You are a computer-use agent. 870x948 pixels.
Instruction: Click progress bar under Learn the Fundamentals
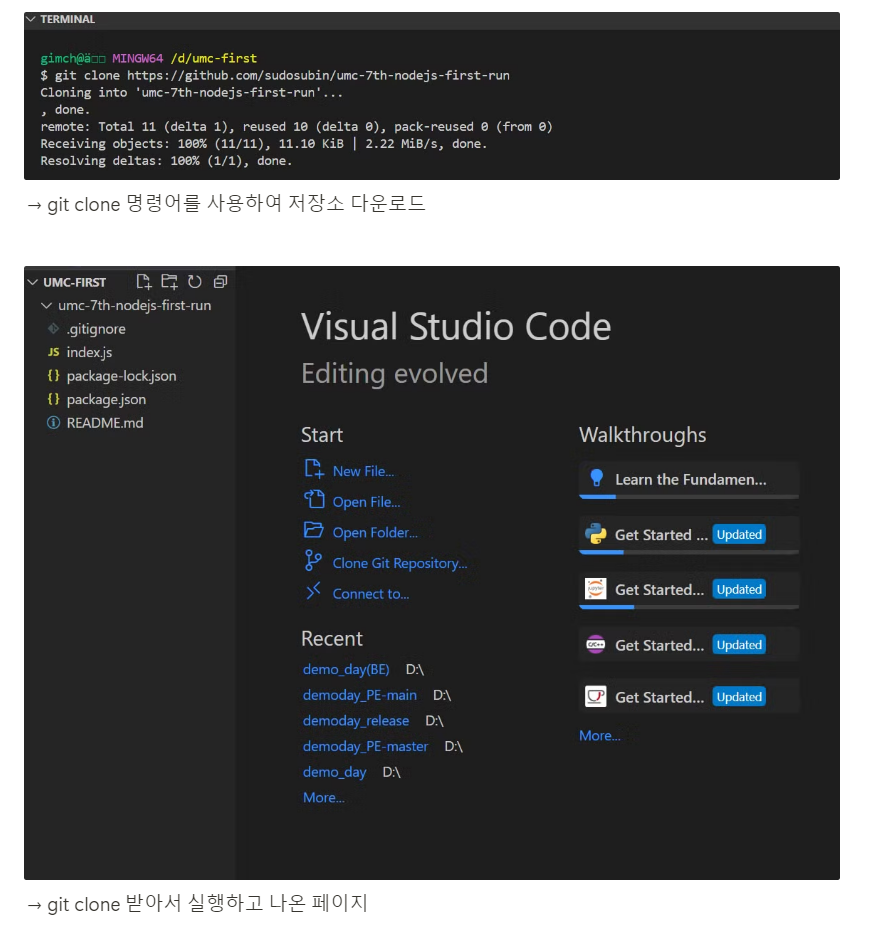tap(689, 497)
